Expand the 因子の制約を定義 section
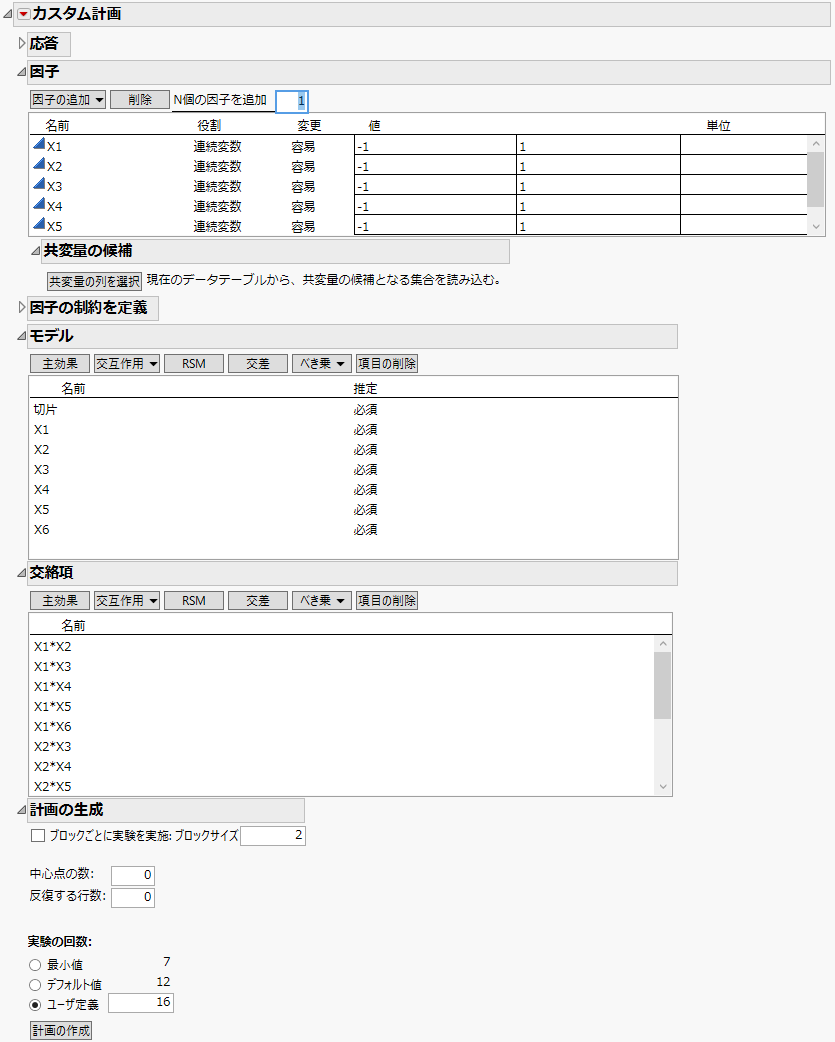The width and height of the screenshot is (835, 1042). 23,308
